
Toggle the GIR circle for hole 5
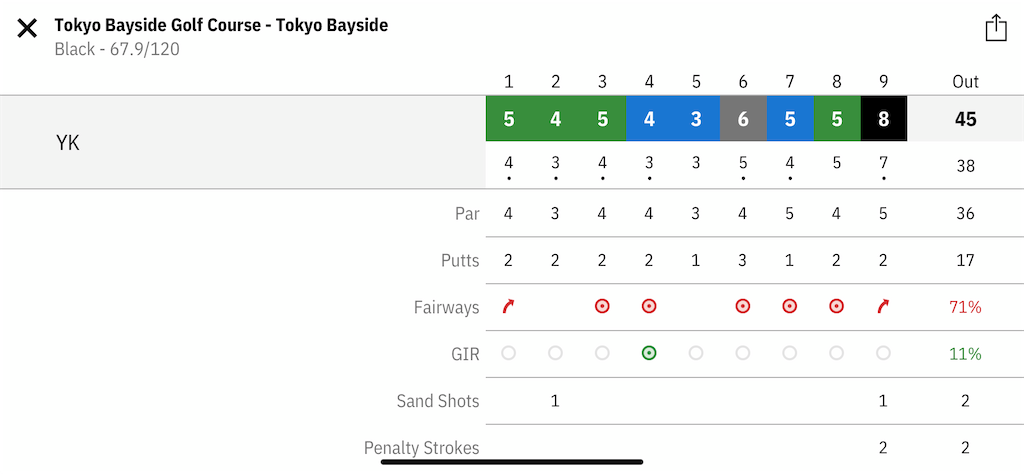pos(696,353)
